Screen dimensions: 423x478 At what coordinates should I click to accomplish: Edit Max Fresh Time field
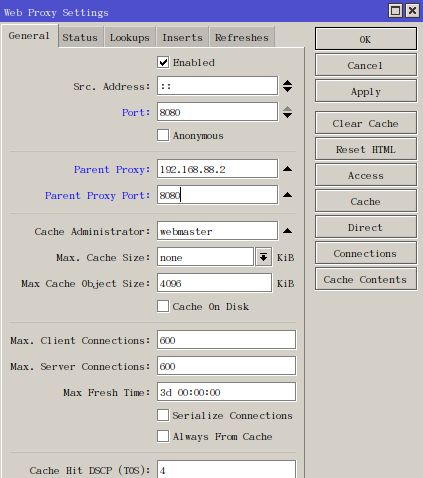click(x=226, y=392)
